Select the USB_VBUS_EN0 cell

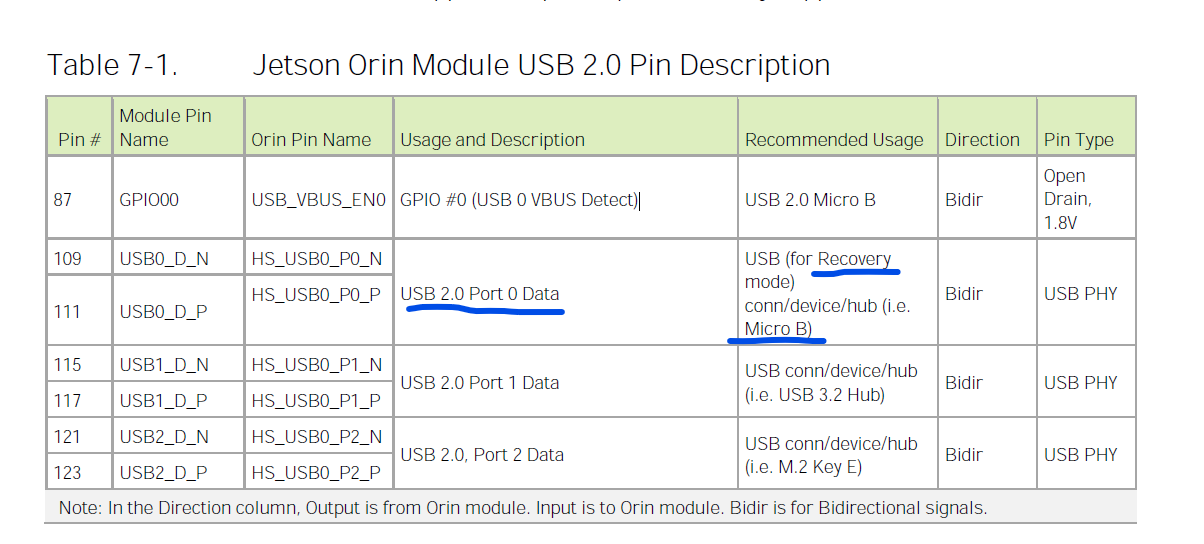point(318,199)
